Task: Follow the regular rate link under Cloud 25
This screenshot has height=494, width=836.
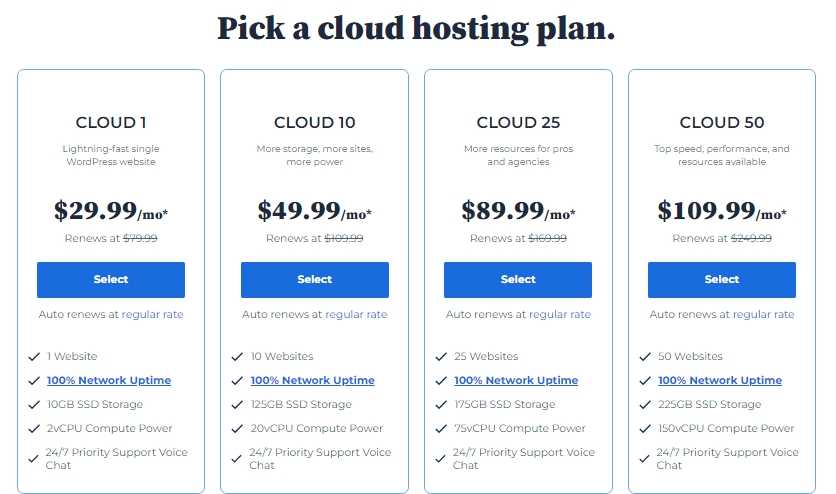Action: pos(560,314)
